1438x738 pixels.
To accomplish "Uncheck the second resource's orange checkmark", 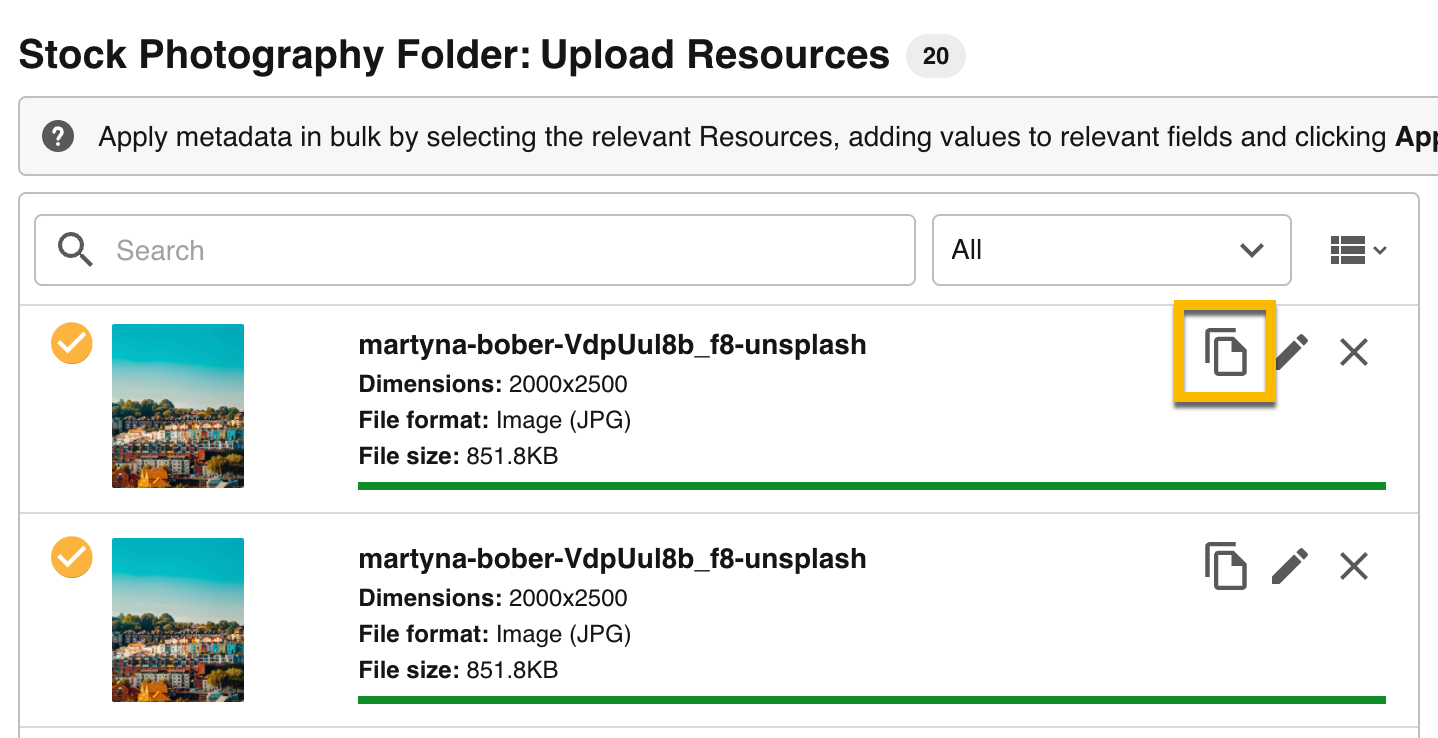I will [72, 558].
